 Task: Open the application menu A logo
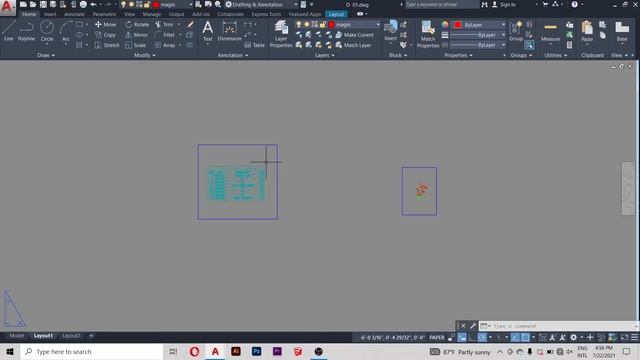pos(7,7)
